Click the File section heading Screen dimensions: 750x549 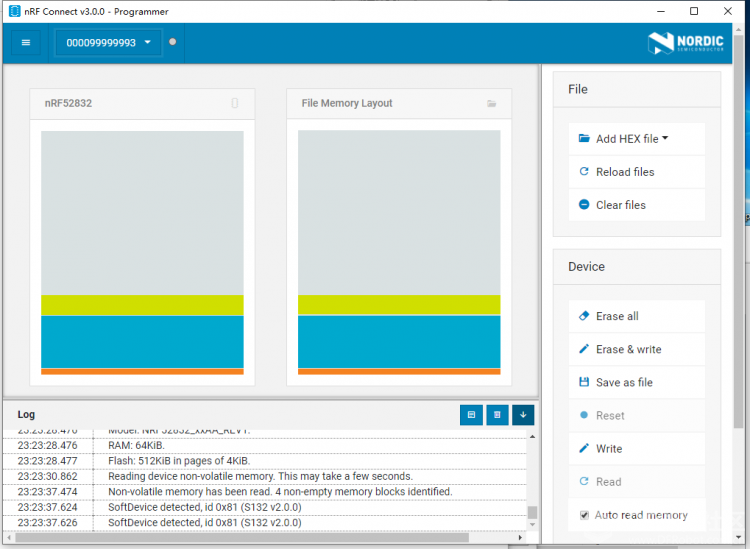tap(578, 89)
